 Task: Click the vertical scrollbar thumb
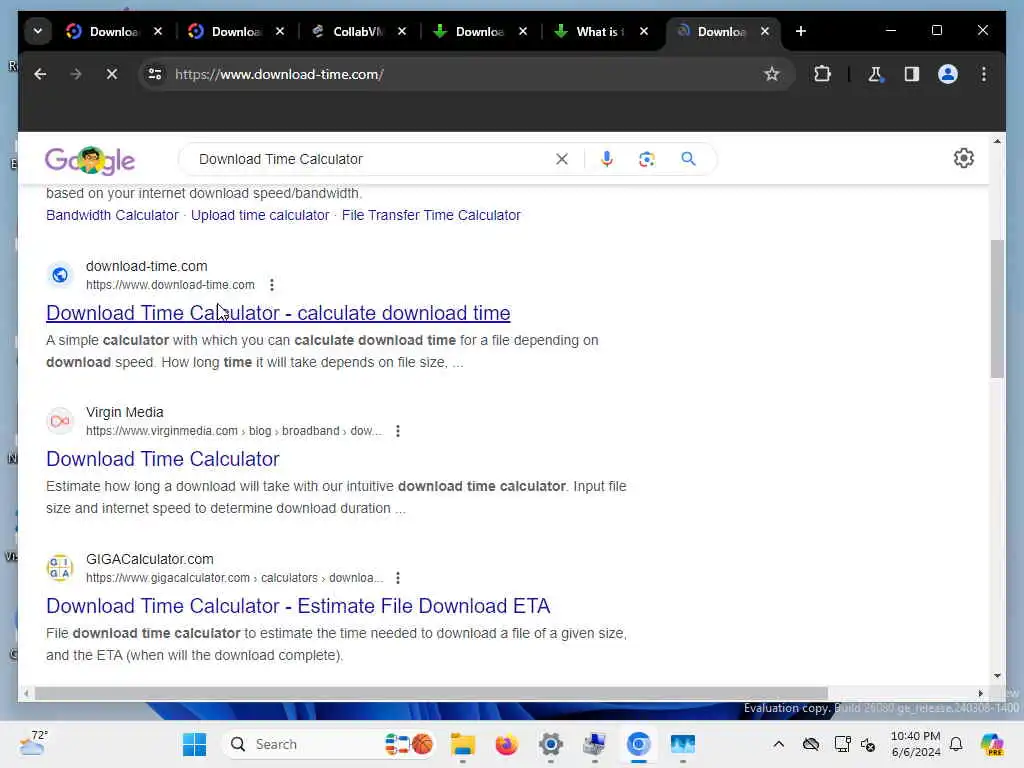[997, 309]
